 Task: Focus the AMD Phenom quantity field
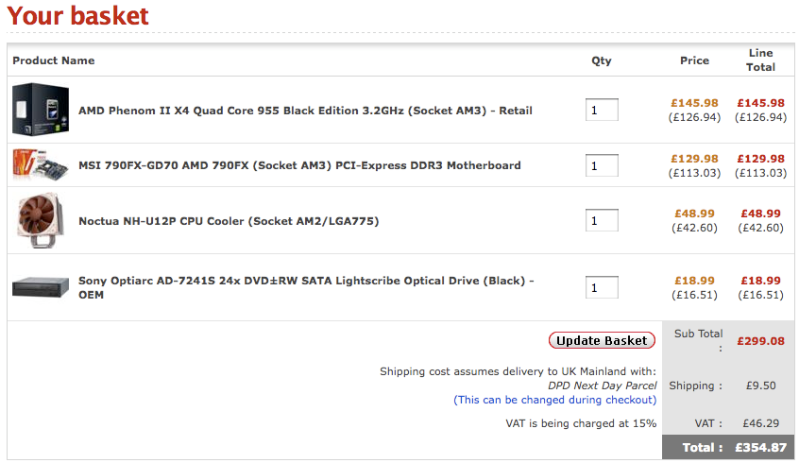[x=601, y=110]
